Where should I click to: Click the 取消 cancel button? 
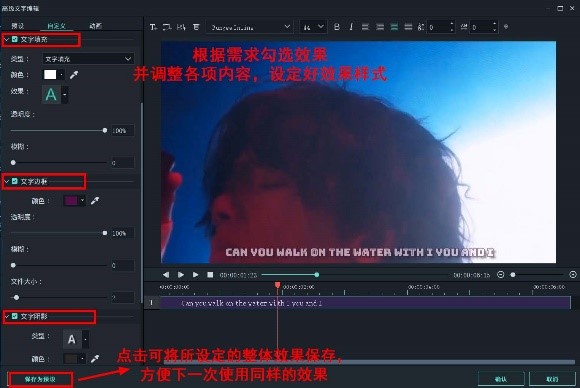[552, 379]
